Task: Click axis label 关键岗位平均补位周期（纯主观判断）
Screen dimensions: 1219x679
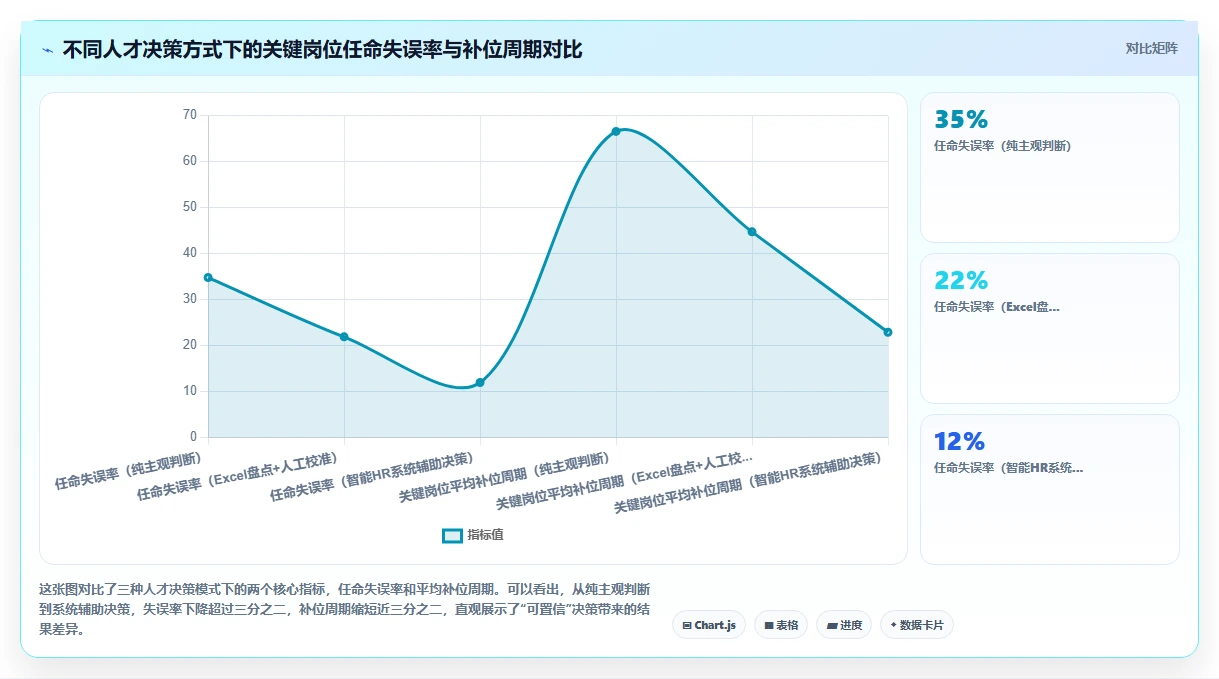Action: (505, 477)
